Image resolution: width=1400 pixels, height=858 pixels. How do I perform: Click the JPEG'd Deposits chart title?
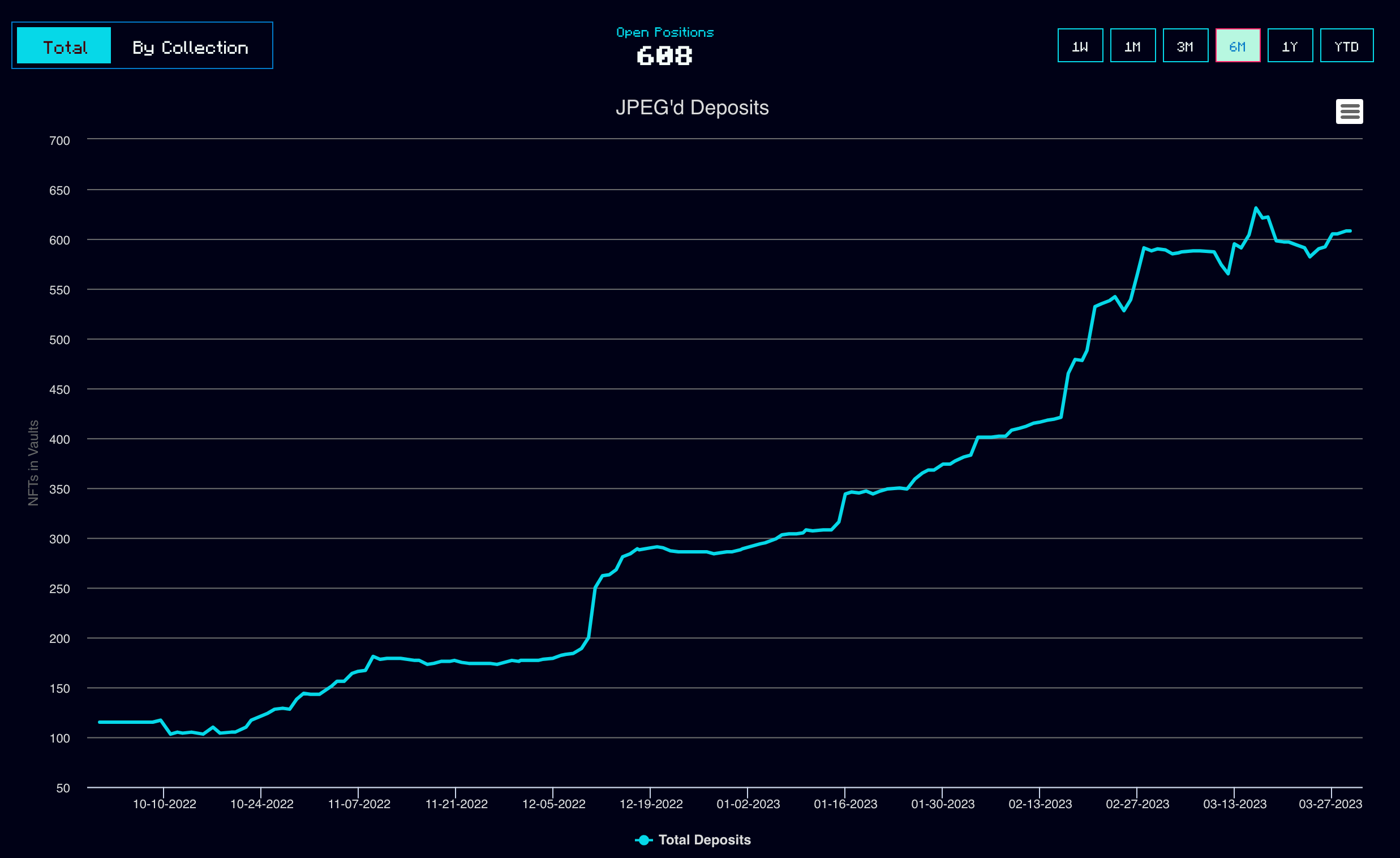pos(692,108)
